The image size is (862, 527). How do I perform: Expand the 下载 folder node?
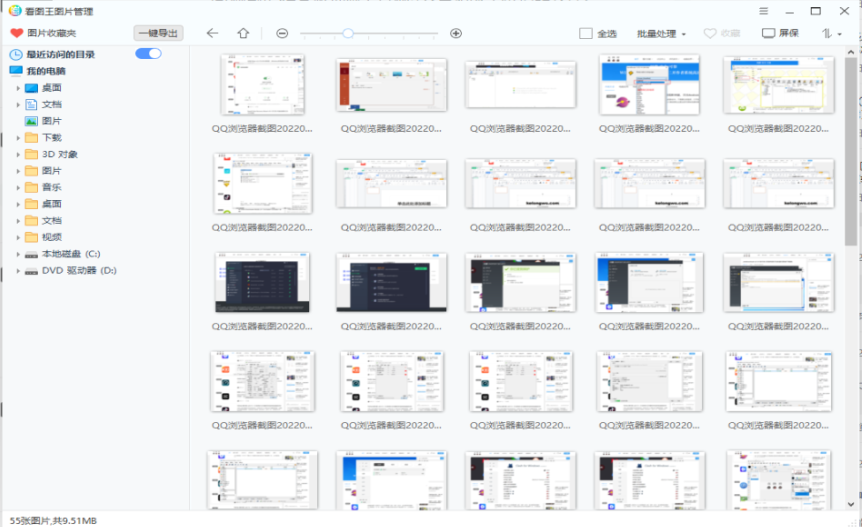point(18,138)
